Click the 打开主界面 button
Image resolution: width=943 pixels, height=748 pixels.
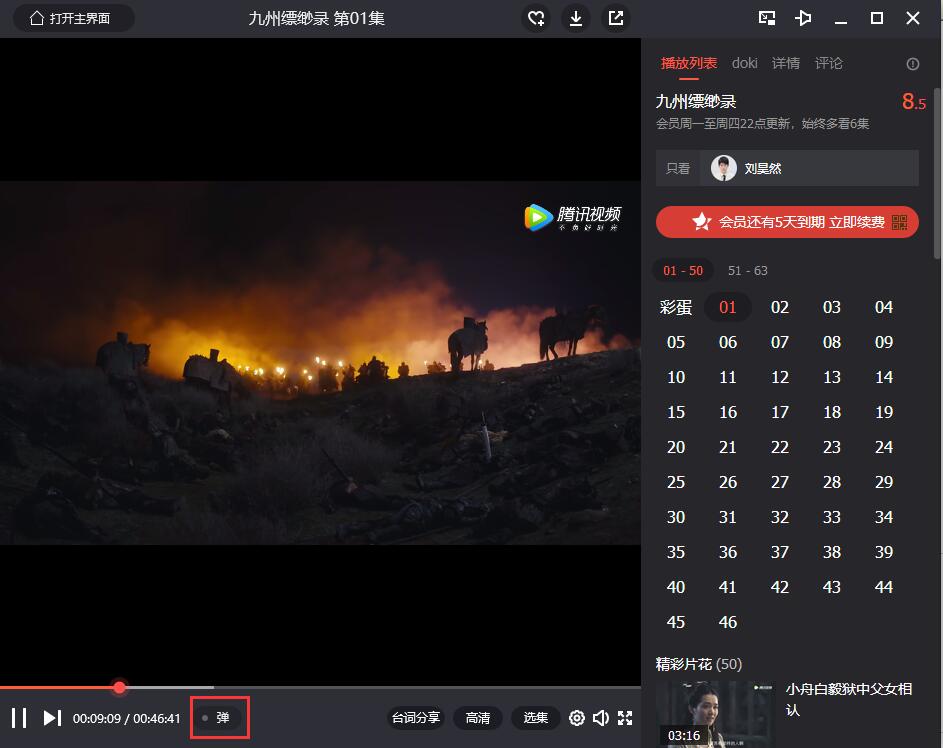click(73, 17)
